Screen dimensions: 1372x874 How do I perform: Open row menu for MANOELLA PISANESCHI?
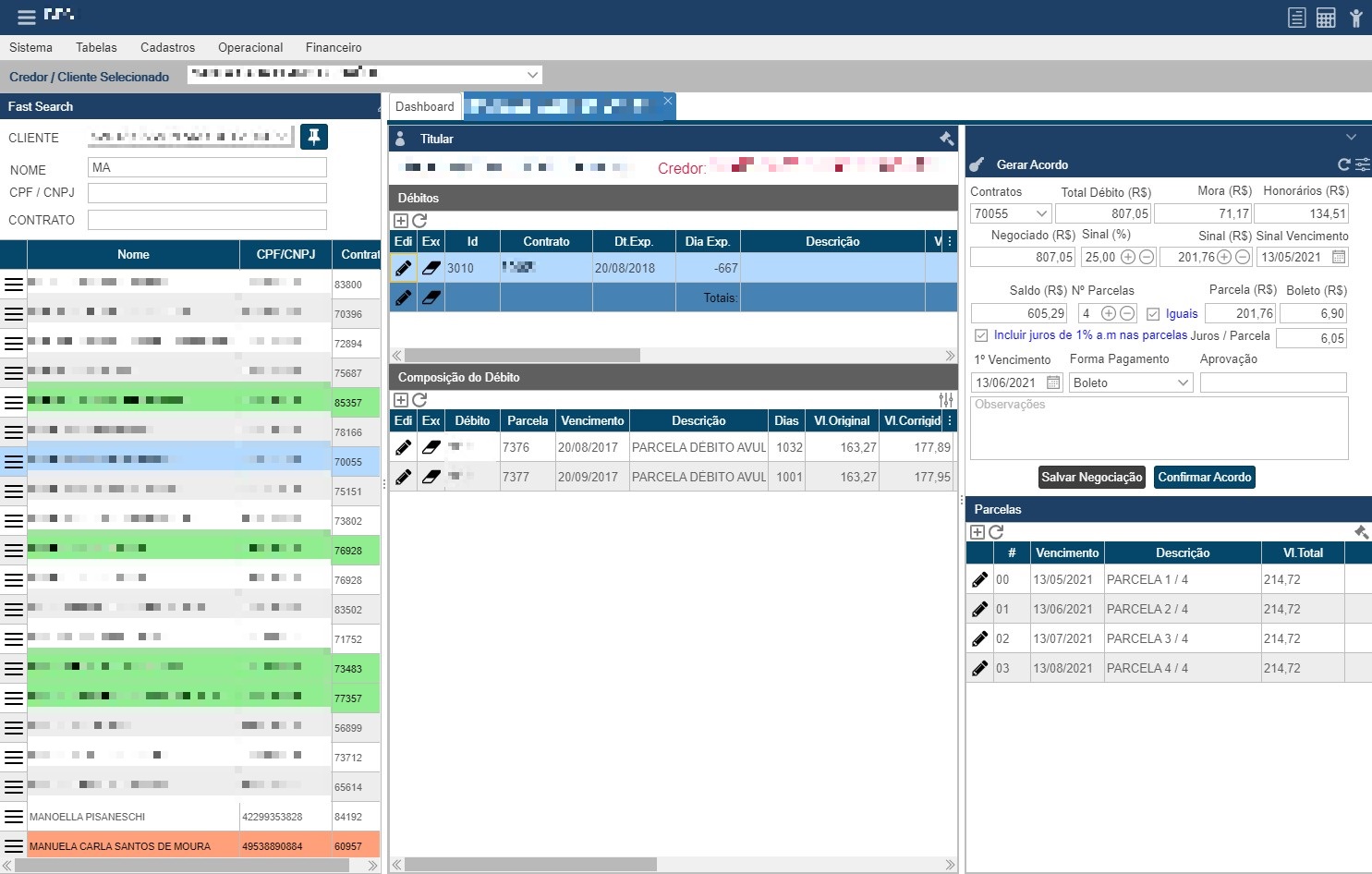click(x=14, y=817)
